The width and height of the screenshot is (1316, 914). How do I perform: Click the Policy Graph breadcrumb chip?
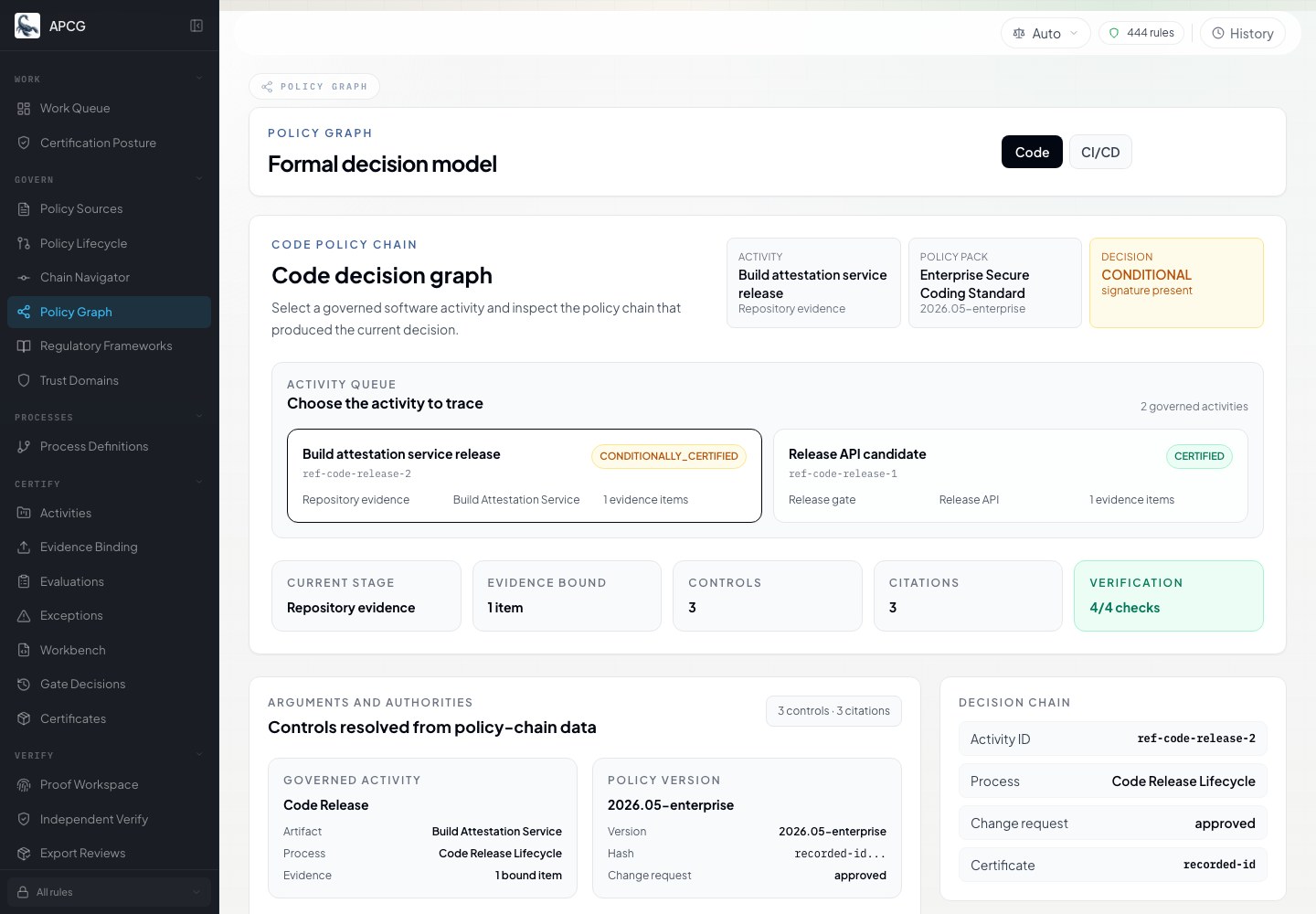[314, 86]
